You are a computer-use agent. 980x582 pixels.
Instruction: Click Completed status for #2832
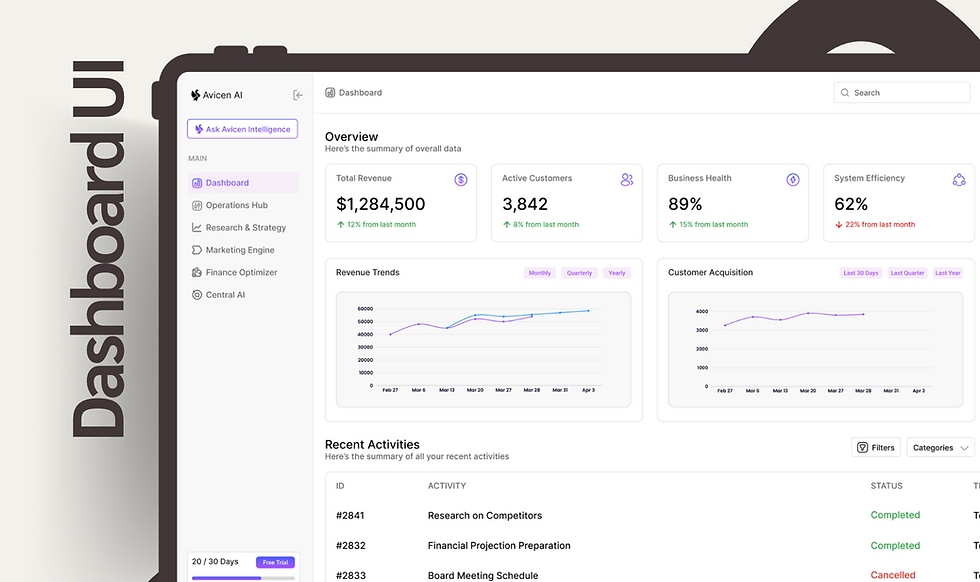coord(895,546)
